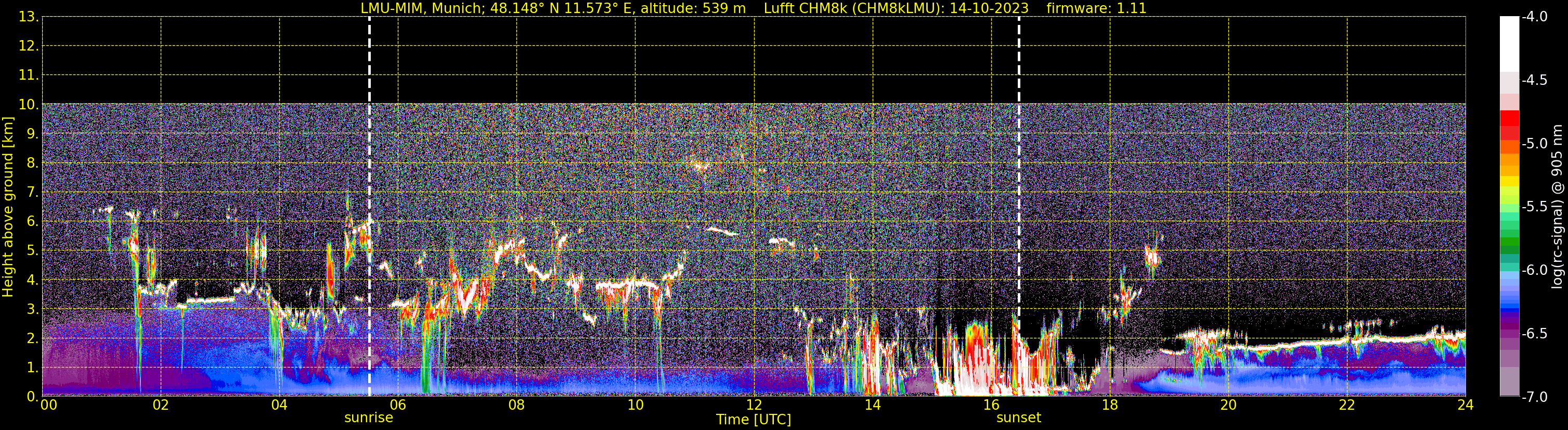Click the firmware: 1.11 text in the title

point(1096,8)
